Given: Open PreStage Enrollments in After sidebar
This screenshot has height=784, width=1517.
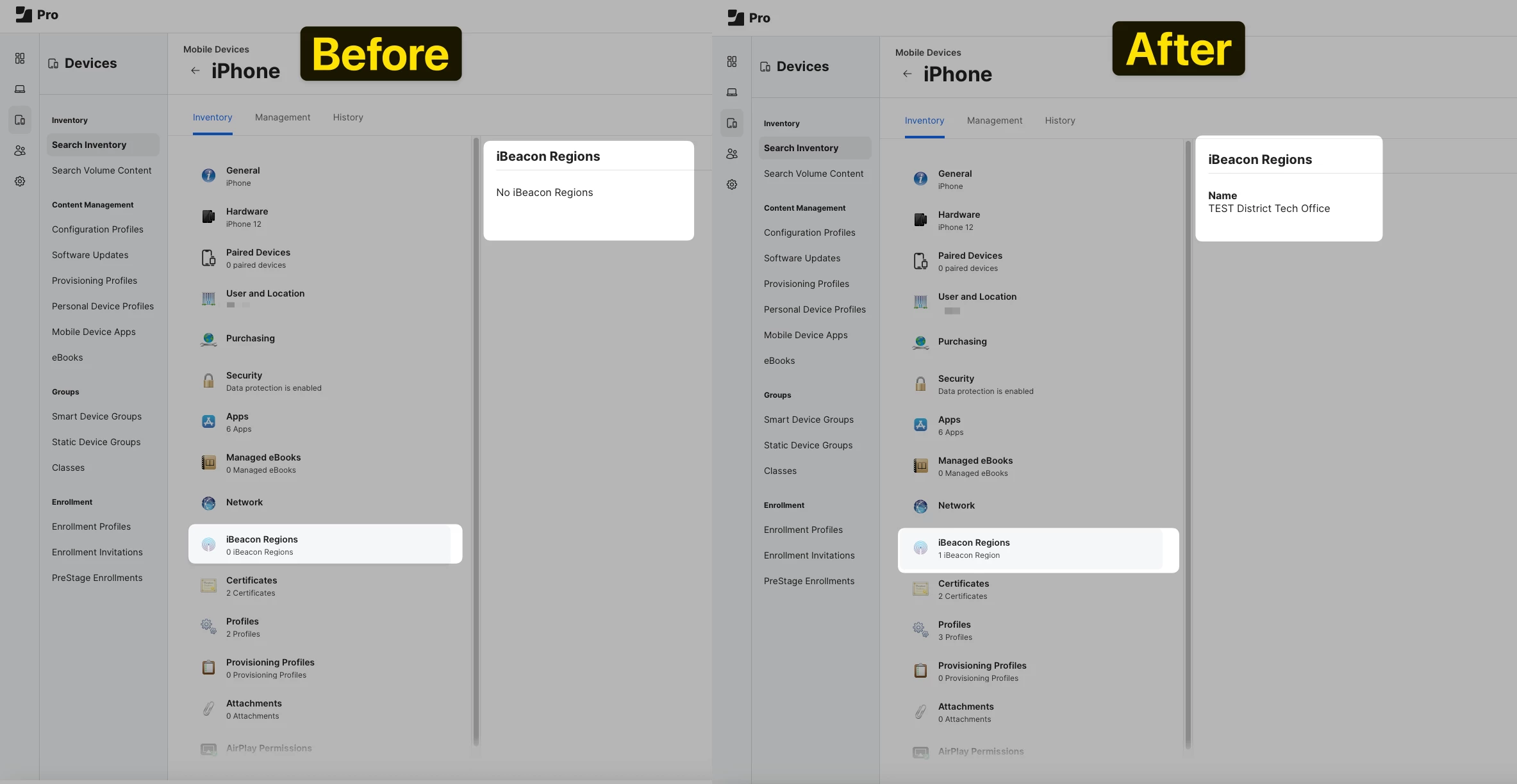Looking at the screenshot, I should pyautogui.click(x=809, y=581).
